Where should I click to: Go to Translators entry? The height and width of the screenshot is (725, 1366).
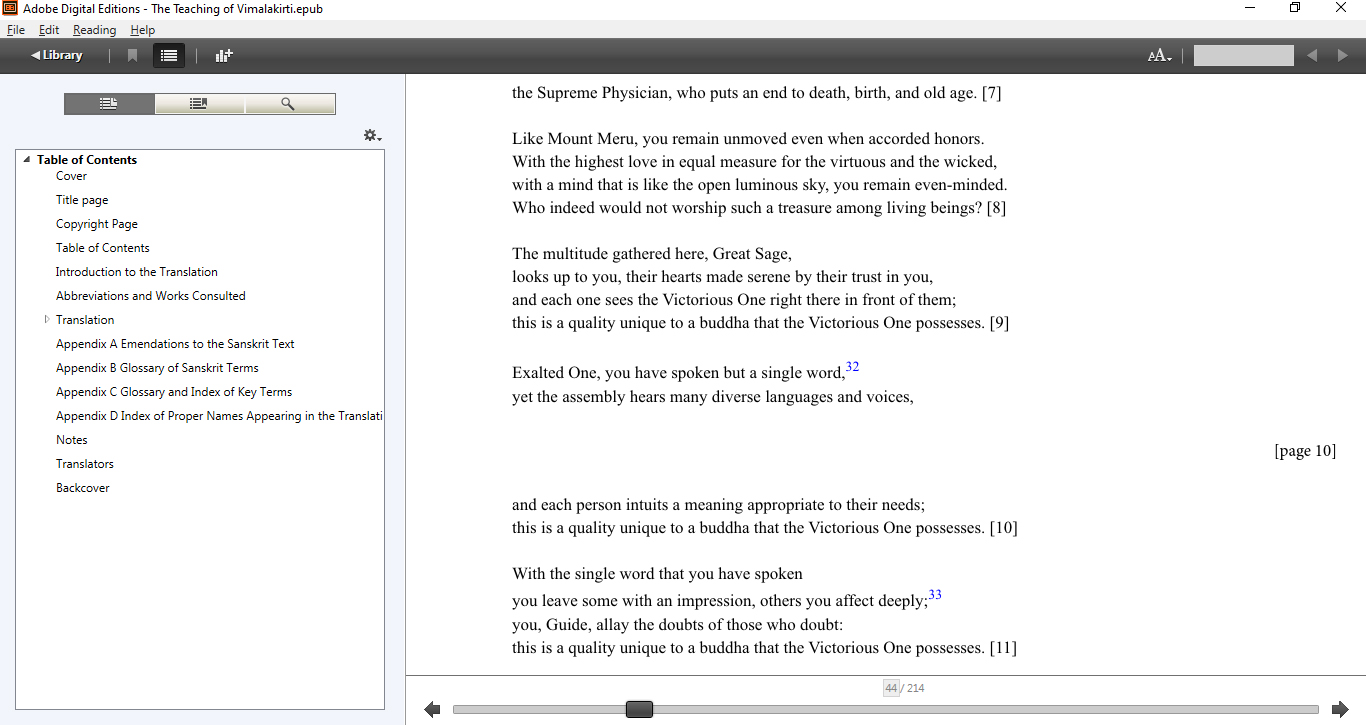(x=85, y=464)
